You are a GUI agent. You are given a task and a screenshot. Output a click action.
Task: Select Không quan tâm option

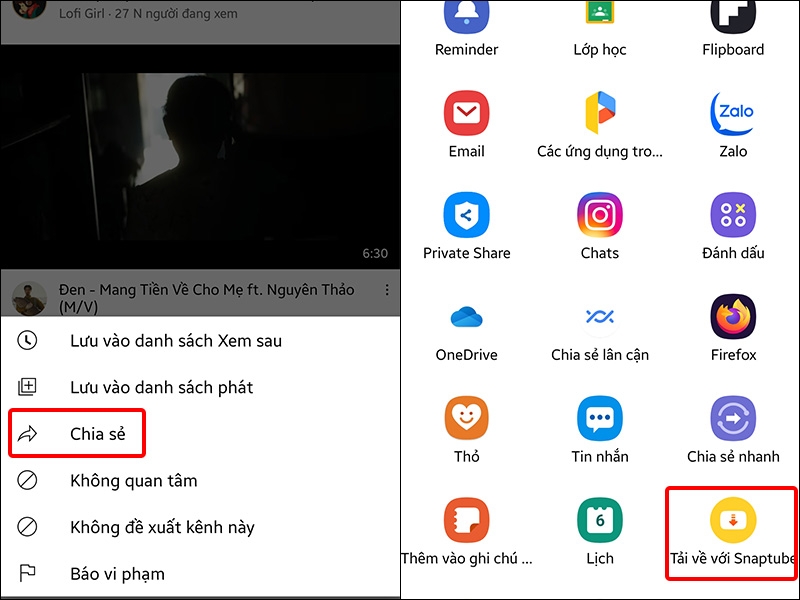click(x=200, y=481)
